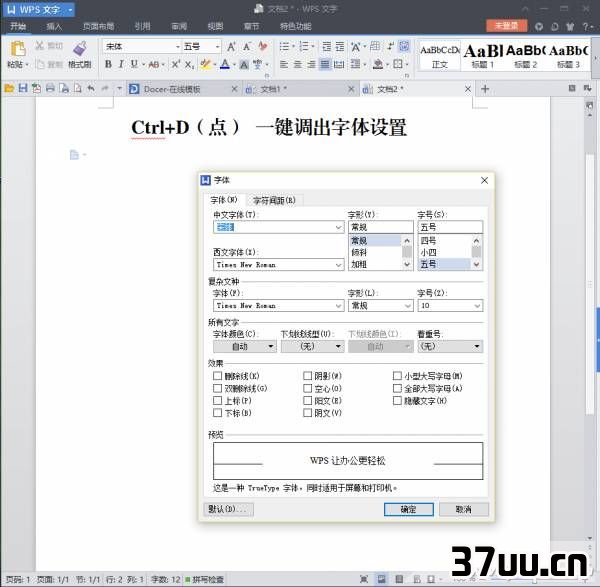This screenshot has height=587, width=600.
Task: Apply superscript from the ribbon
Action: point(175,64)
